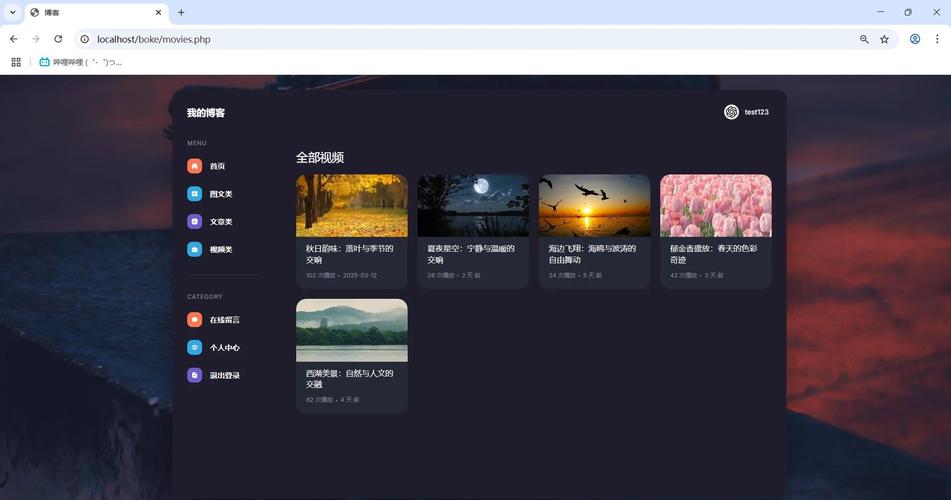The image size is (951, 500).
Task: Click the 文章类 purple sidebar icon
Action: click(194, 221)
